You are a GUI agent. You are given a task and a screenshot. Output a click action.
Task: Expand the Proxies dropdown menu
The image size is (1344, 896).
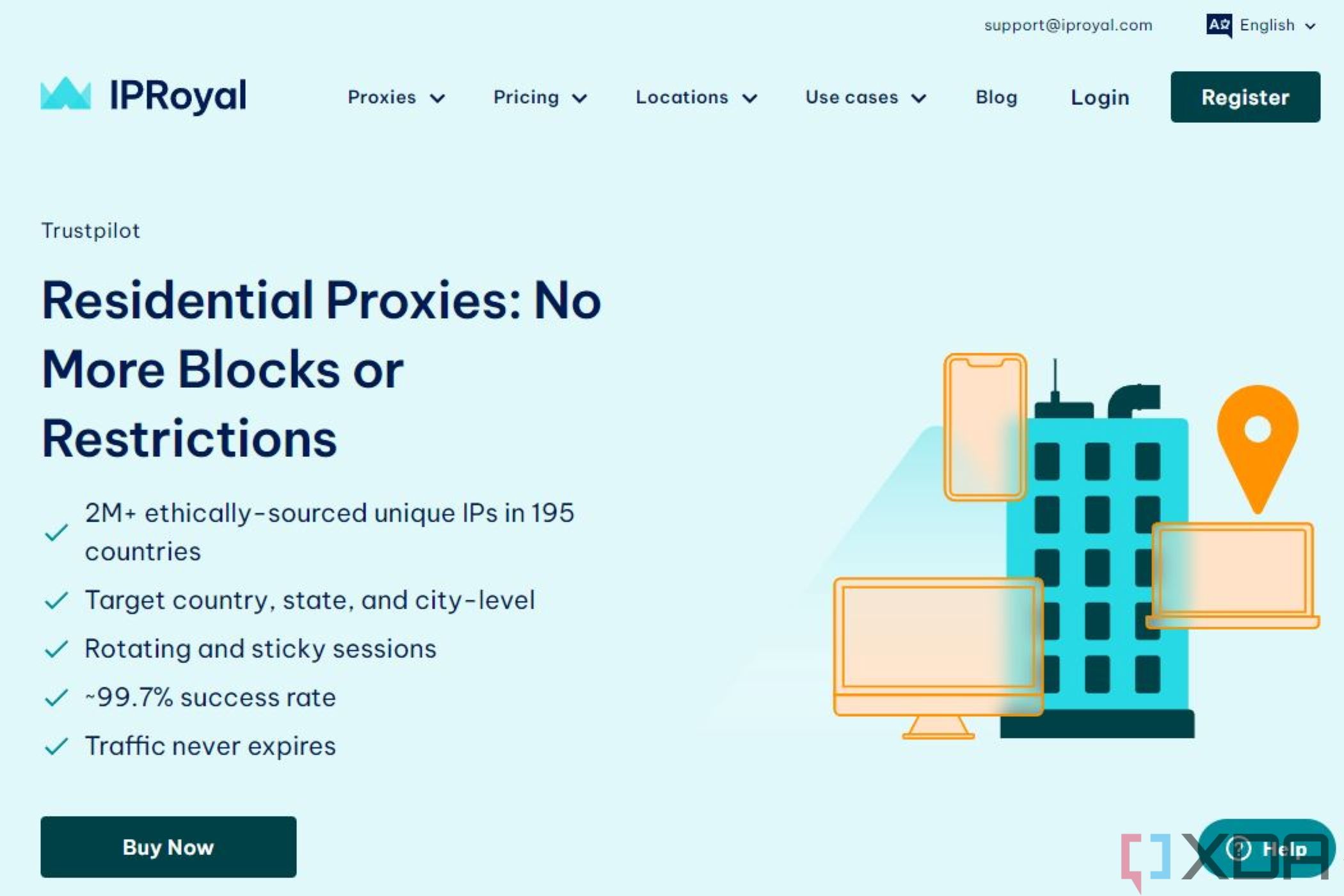(396, 97)
